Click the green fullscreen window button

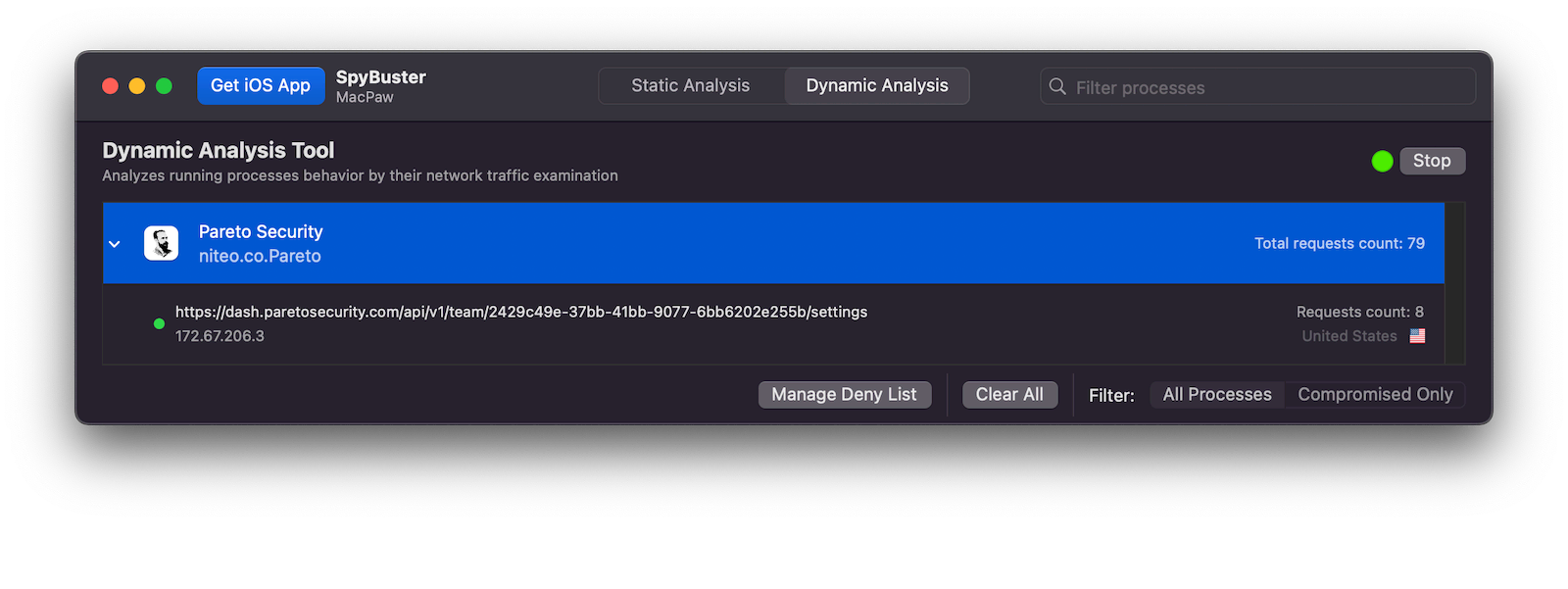pos(164,86)
